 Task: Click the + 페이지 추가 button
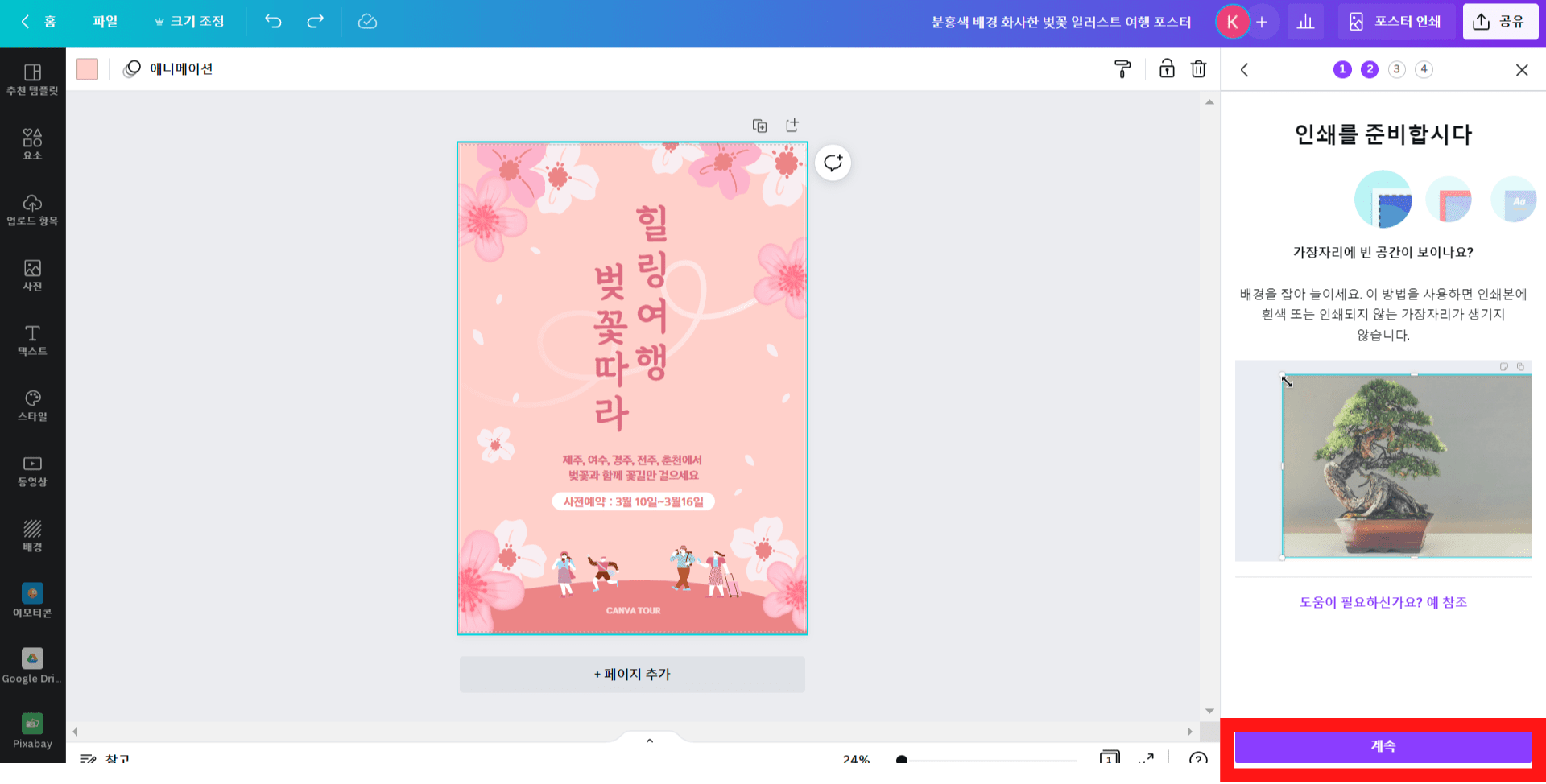pyautogui.click(x=632, y=675)
